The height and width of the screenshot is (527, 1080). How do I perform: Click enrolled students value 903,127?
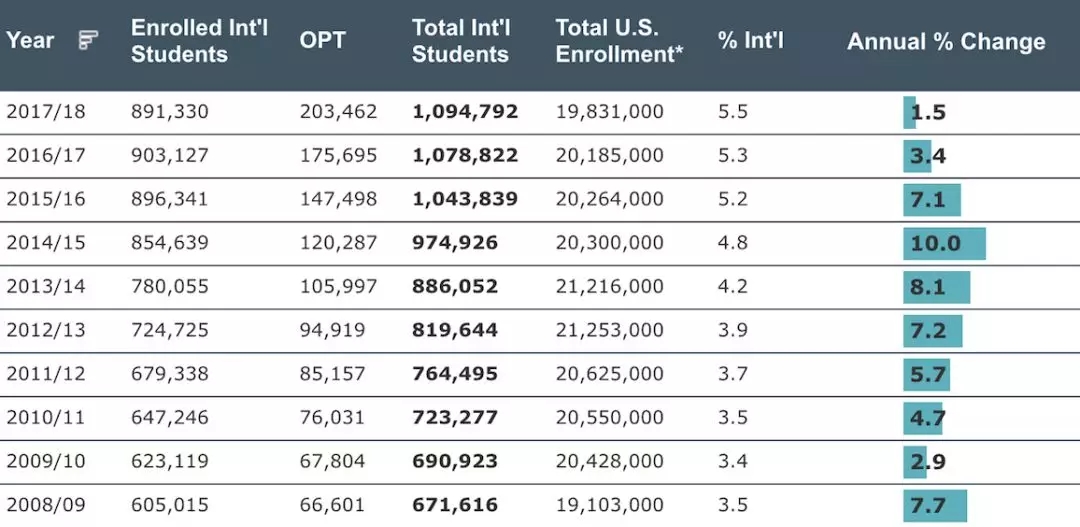170,155
